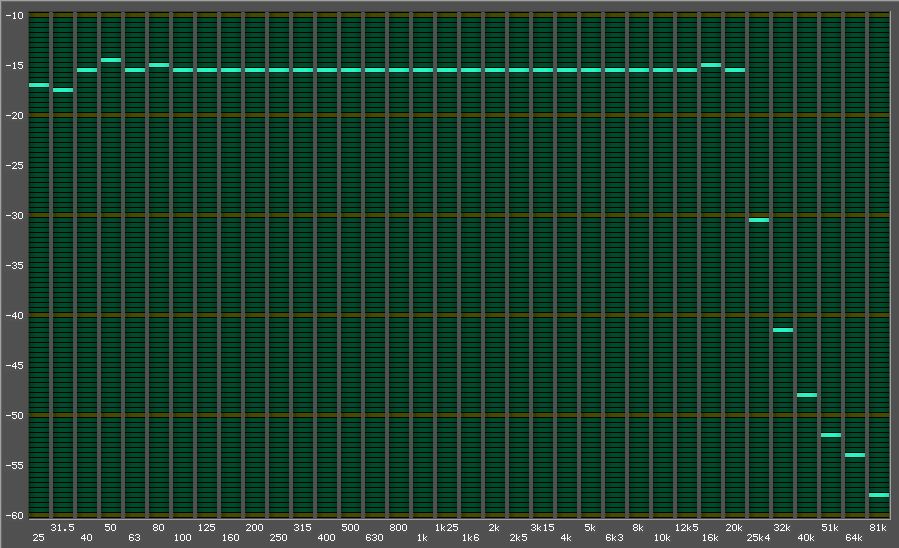Screen dimensions: 899x548
Task: Select the -20 dB scale label
Action: 14,115
